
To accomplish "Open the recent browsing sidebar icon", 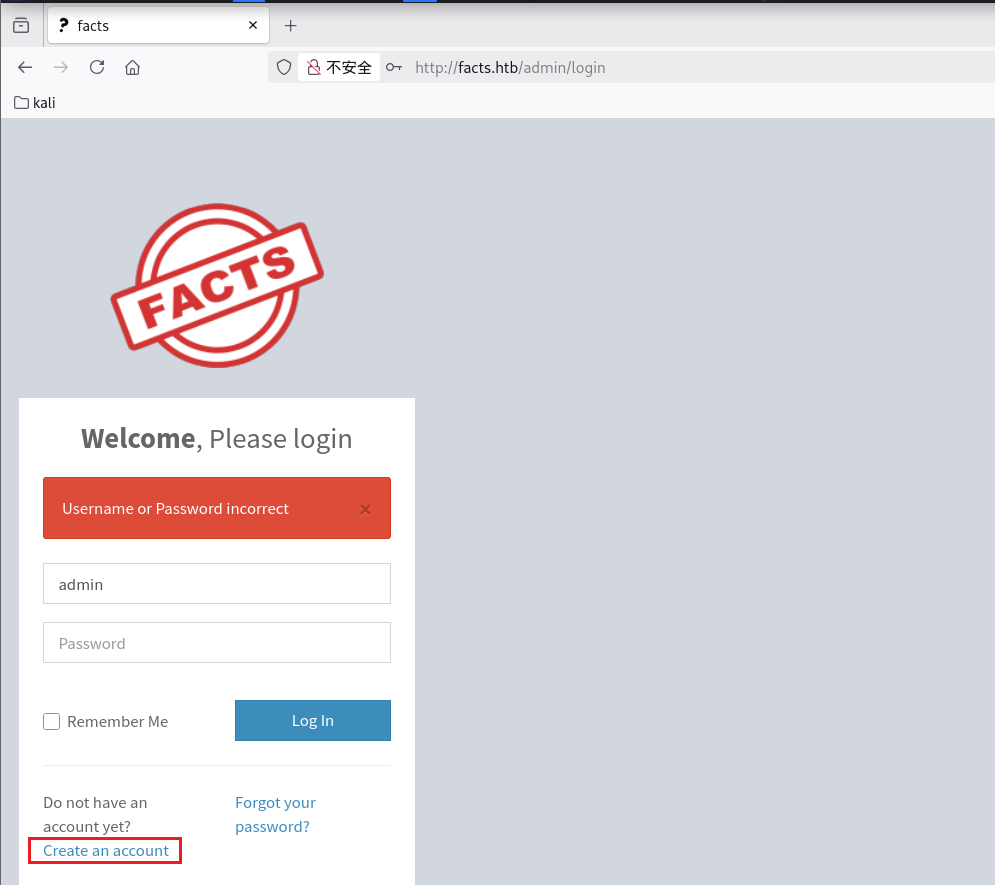I will 21,26.
